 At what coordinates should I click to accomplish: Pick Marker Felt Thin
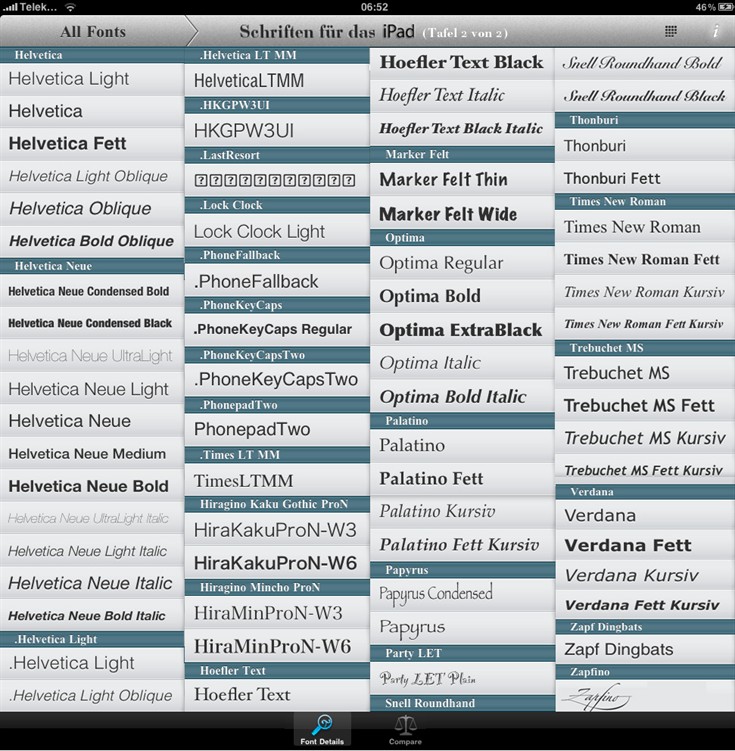pos(462,179)
